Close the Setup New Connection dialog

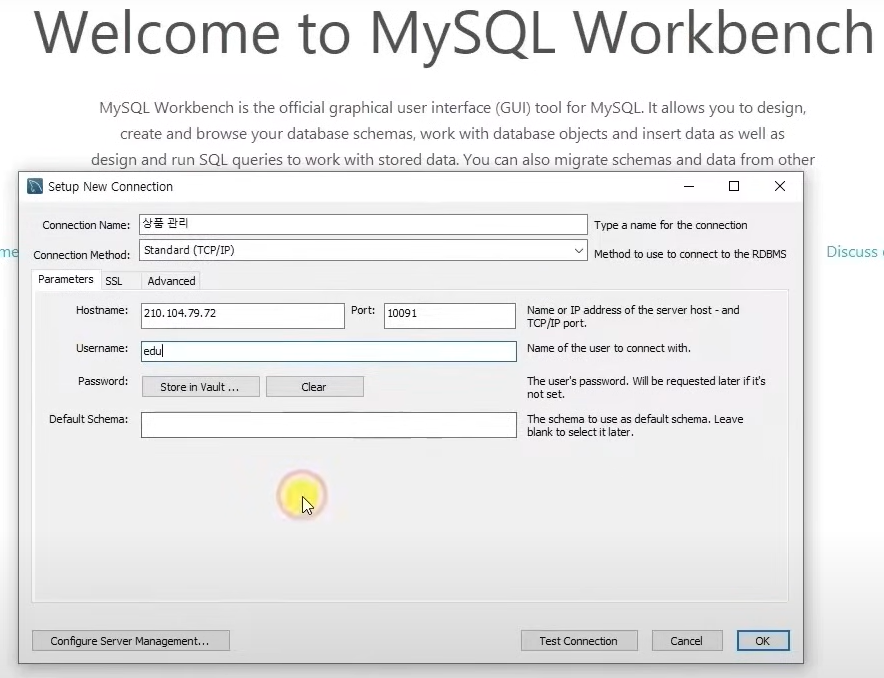point(780,186)
